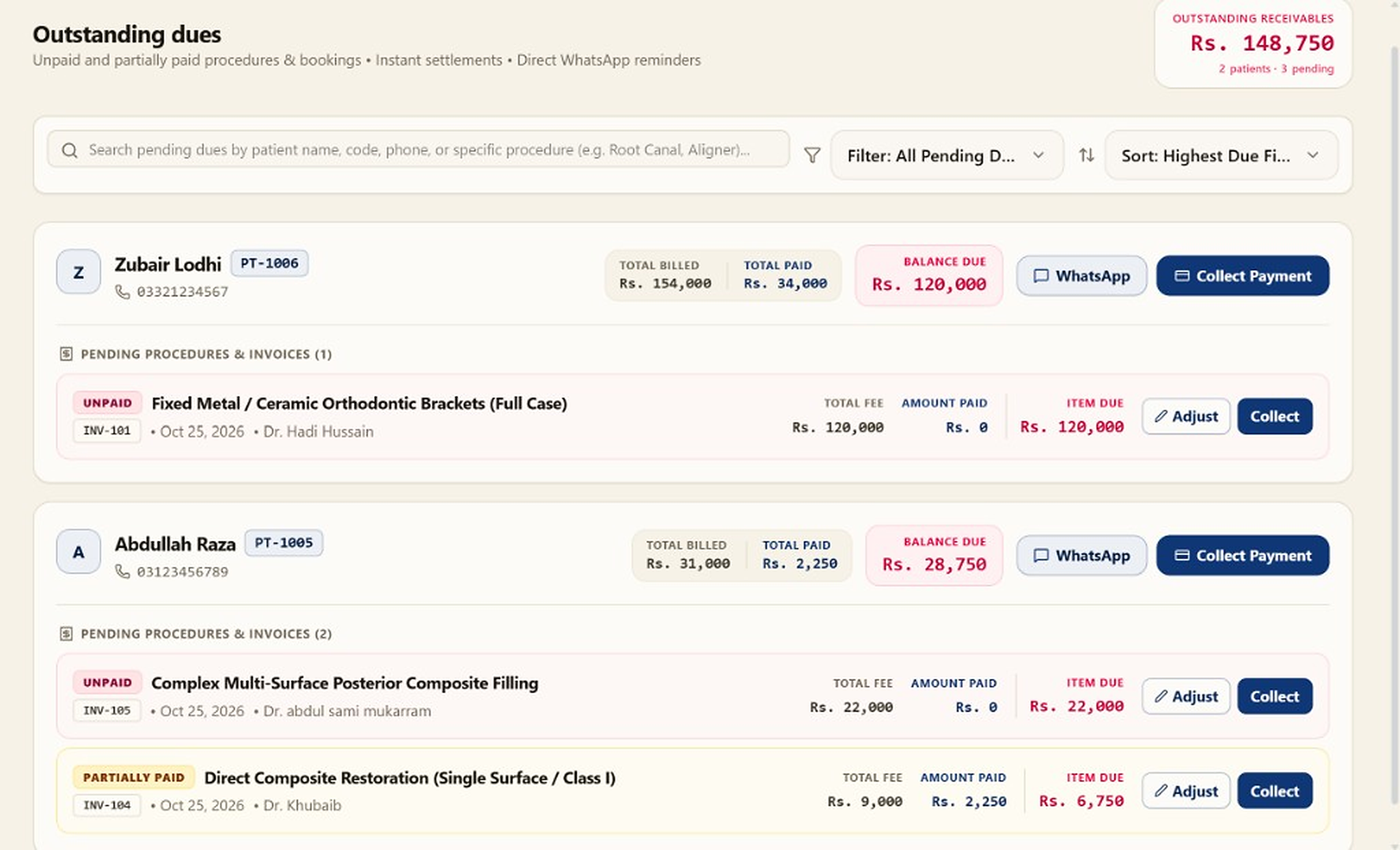1400x850 pixels.
Task: Click Zubair Lodhi balance due Rs. 120,000
Action: click(929, 284)
